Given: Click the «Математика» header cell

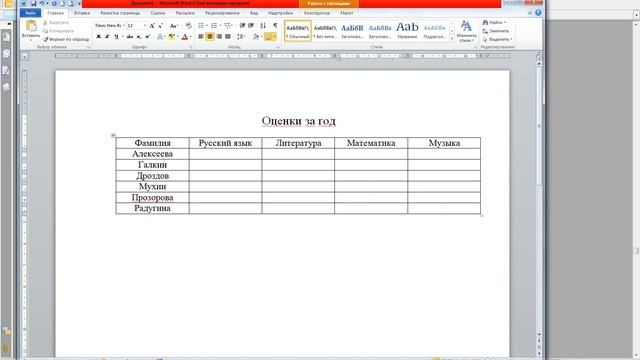Looking at the screenshot, I should [371, 143].
